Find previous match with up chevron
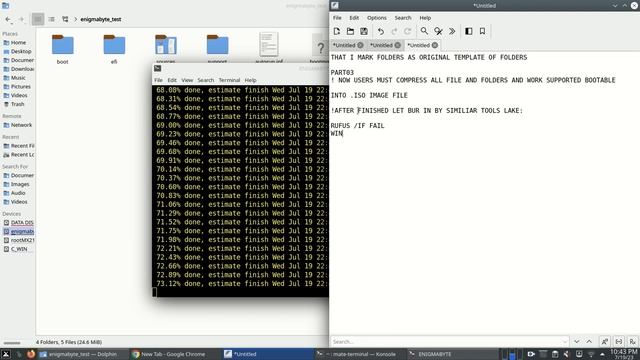 click(589, 342)
